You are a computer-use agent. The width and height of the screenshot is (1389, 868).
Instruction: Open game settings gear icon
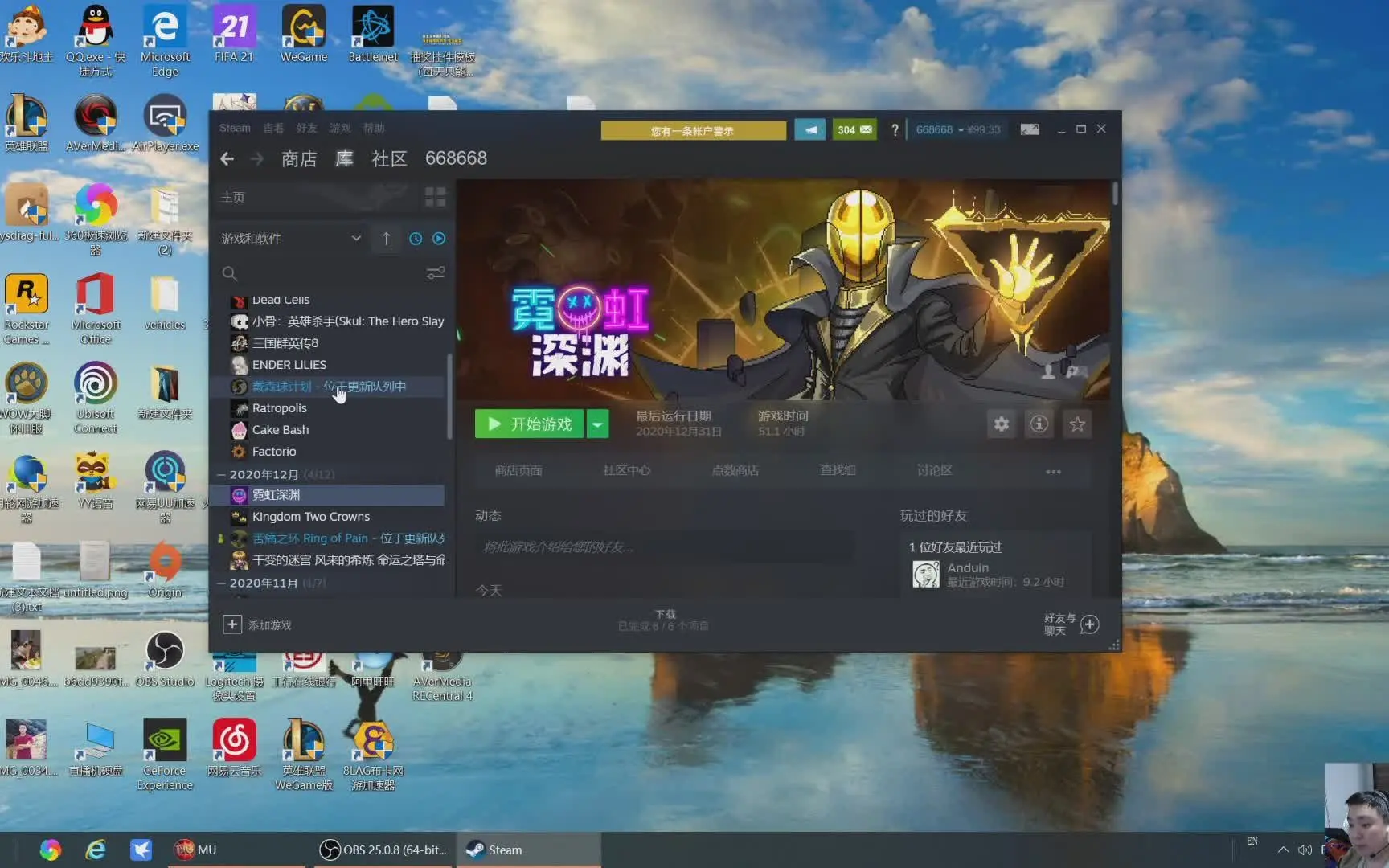click(1001, 424)
